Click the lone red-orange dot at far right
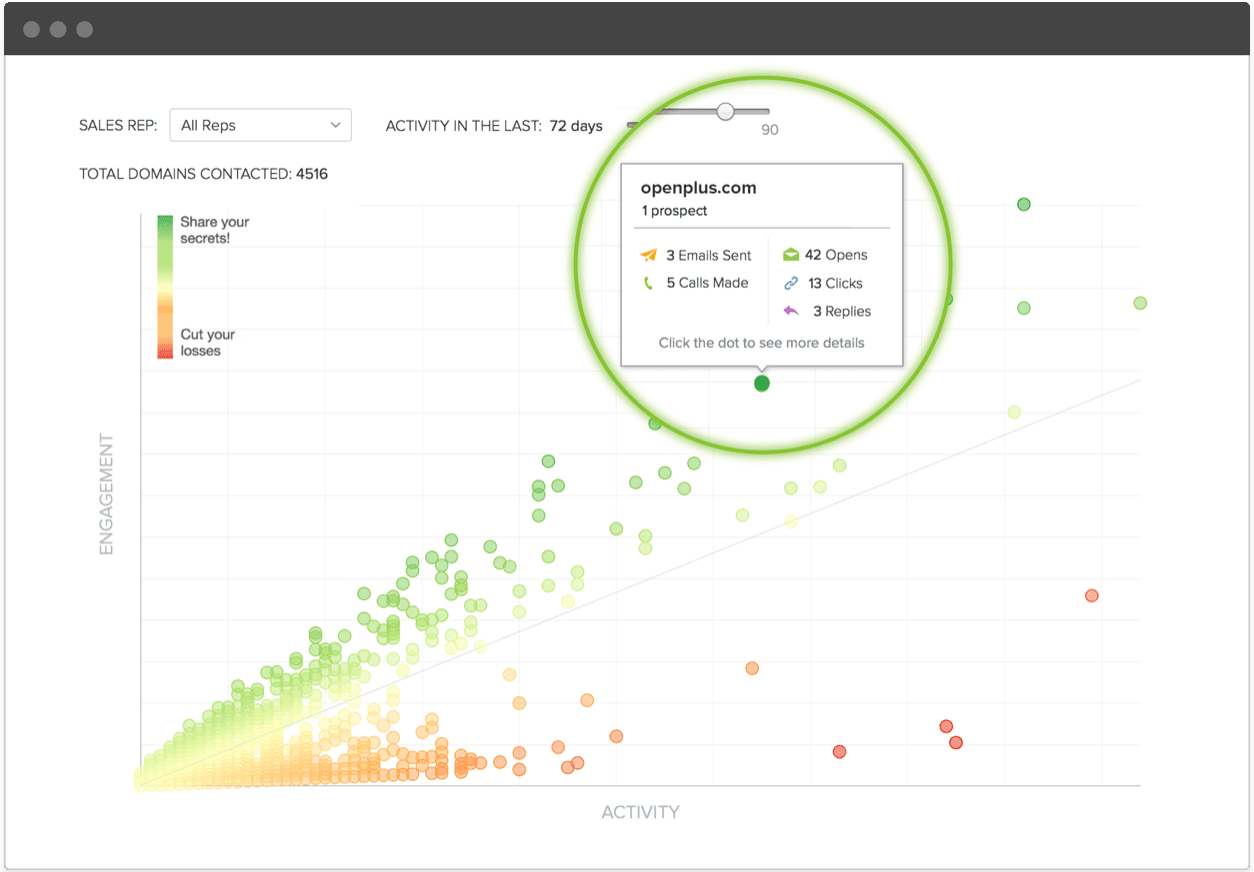Image resolution: width=1254 pixels, height=872 pixels. (1092, 596)
